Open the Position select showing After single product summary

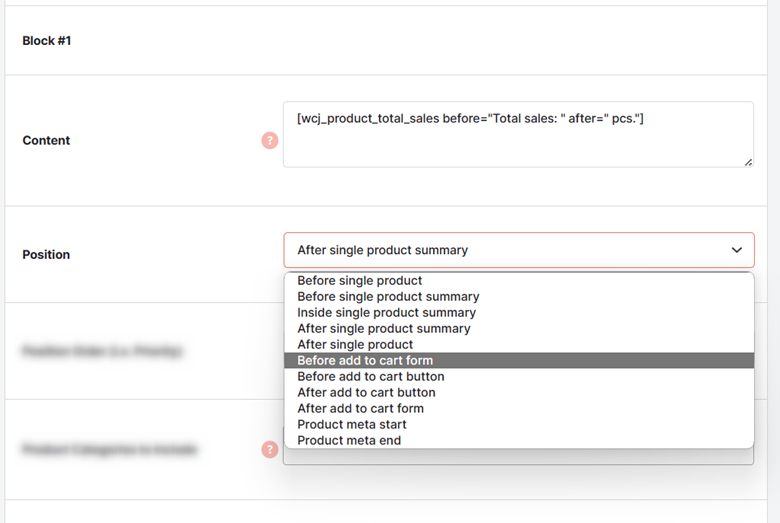coord(519,250)
